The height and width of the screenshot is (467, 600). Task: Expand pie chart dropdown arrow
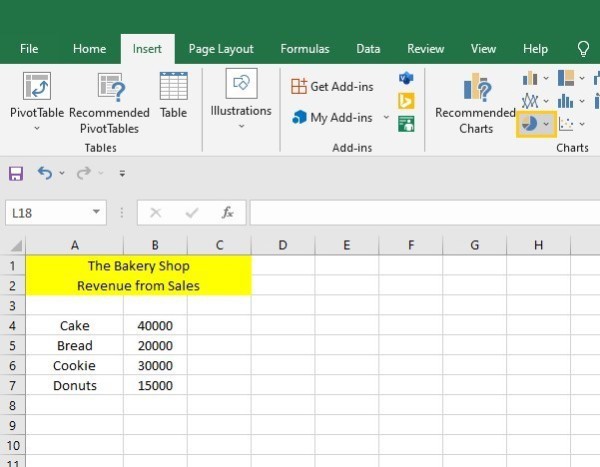pyautogui.click(x=546, y=124)
